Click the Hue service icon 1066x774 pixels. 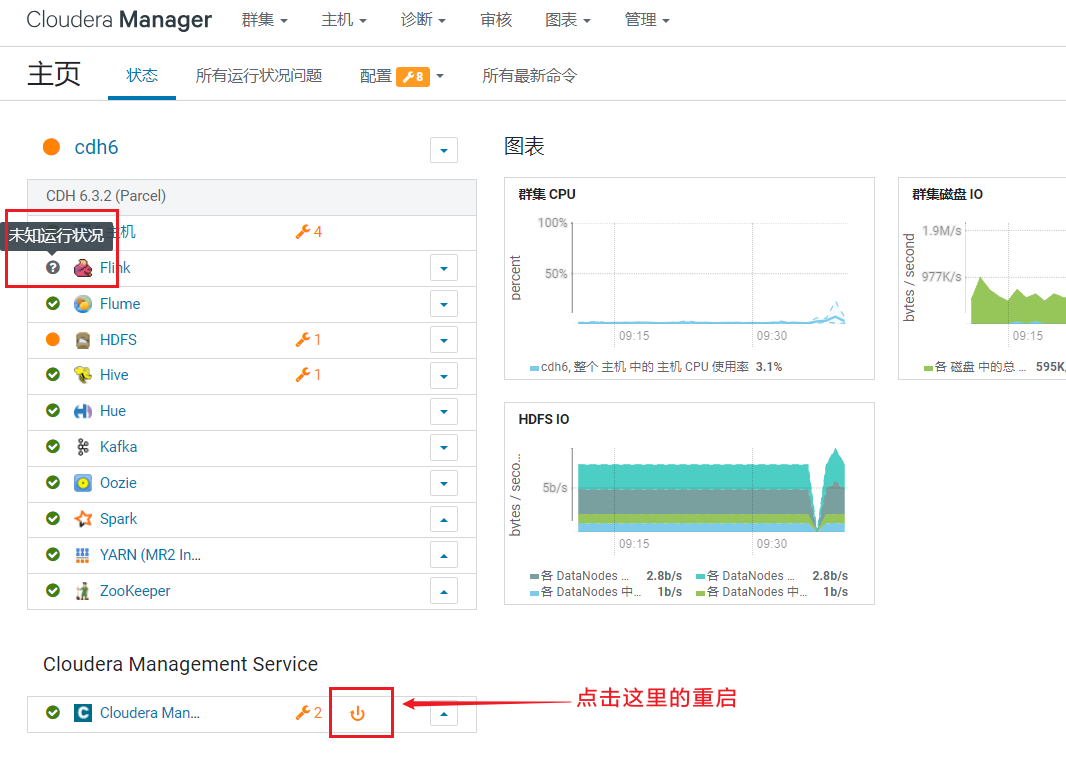click(x=83, y=411)
